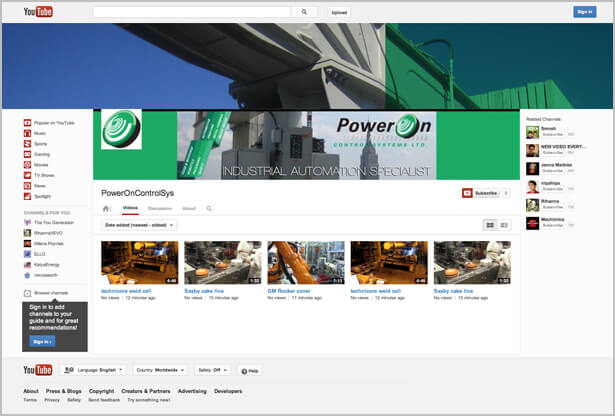The height and width of the screenshot is (416, 615).
Task: Click the channel home icon tab
Action: (x=106, y=209)
